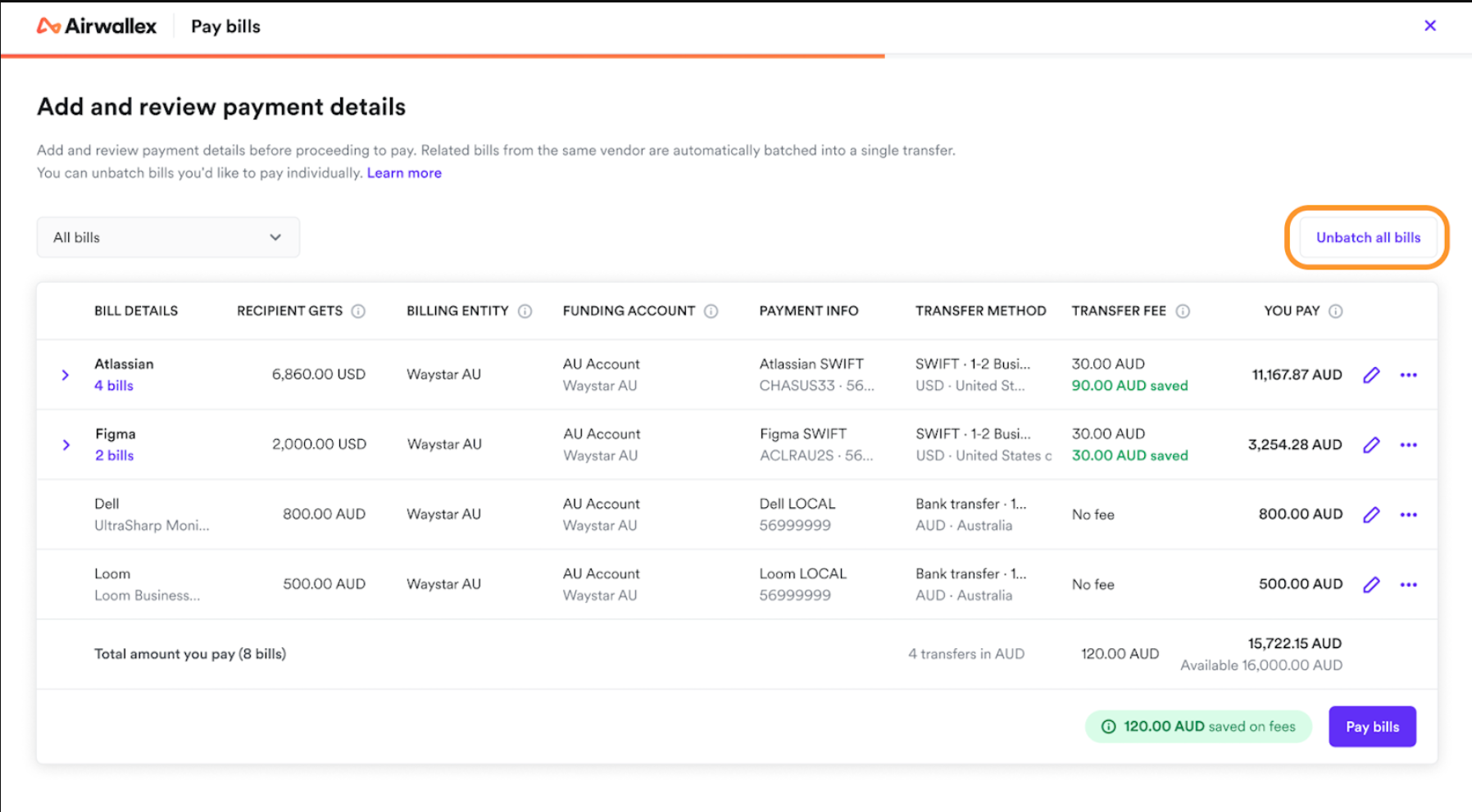The image size is (1472, 812).
Task: Open the All bills filter dropdown
Action: 168,238
